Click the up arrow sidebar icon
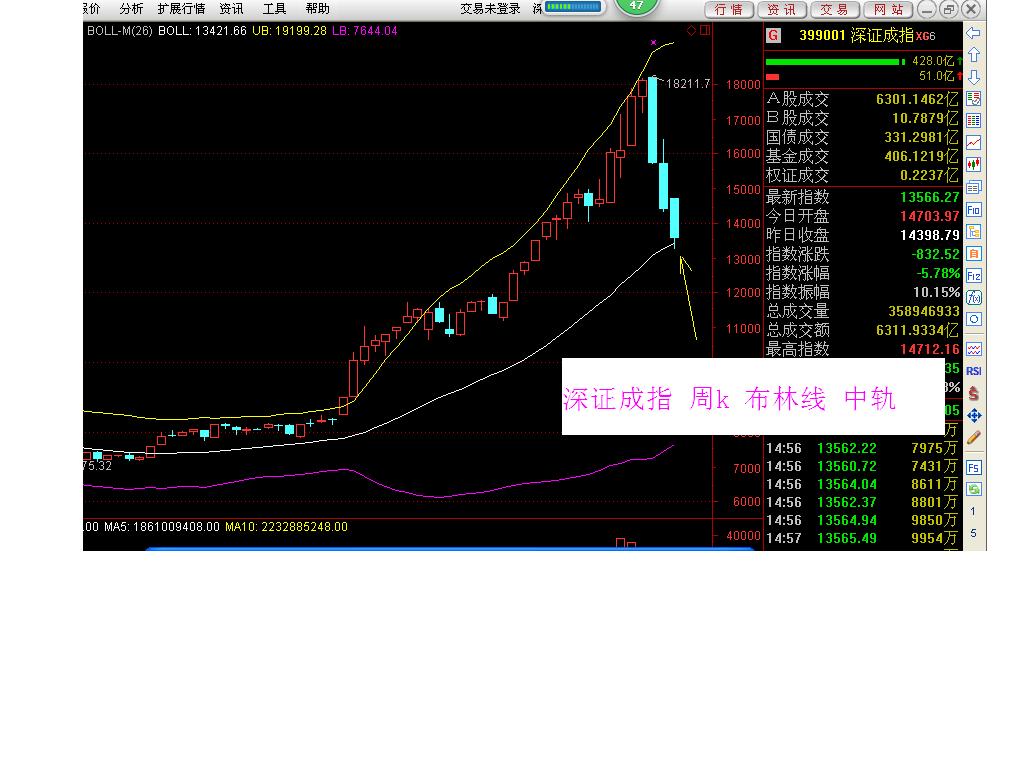1024x768 pixels. (x=973, y=55)
